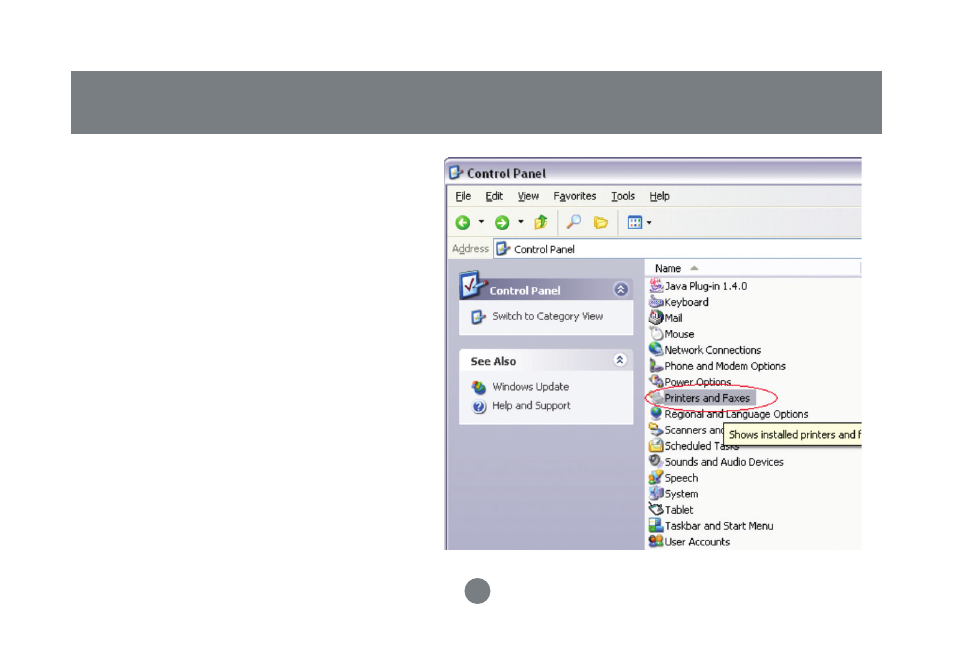Select the Tablet icon

coord(656,509)
